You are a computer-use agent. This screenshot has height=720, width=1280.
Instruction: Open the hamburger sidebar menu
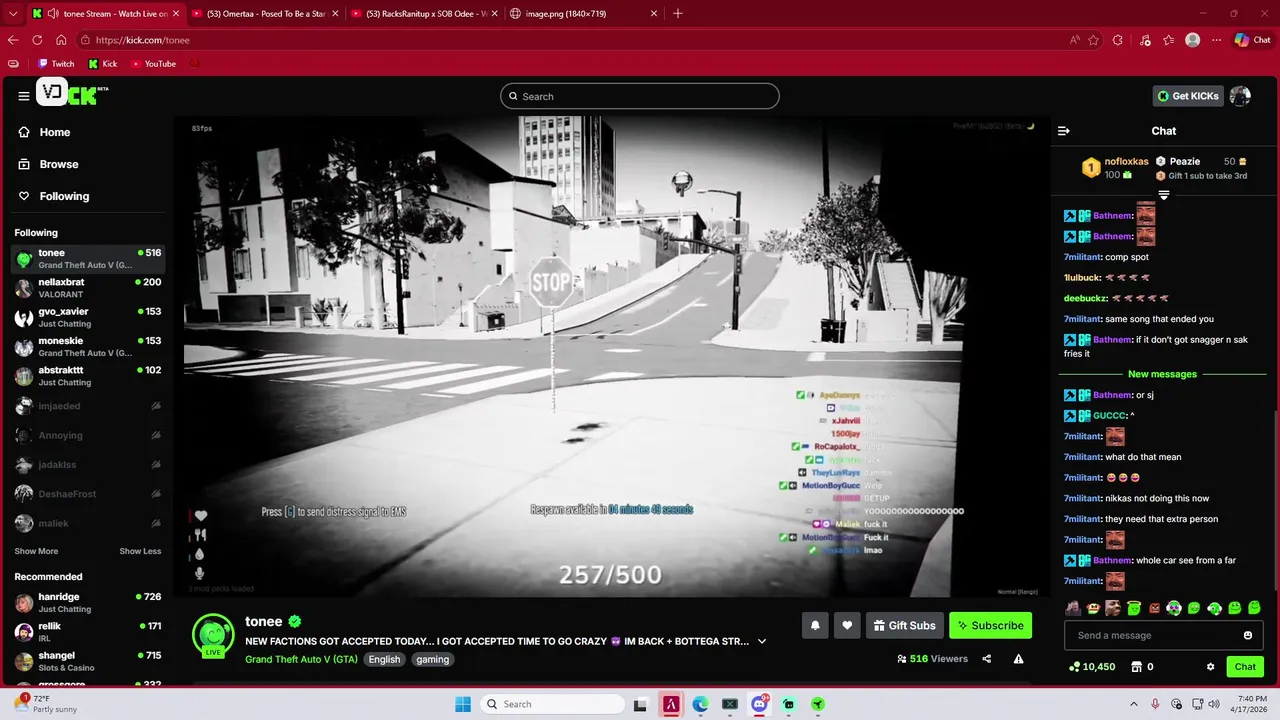click(23, 96)
